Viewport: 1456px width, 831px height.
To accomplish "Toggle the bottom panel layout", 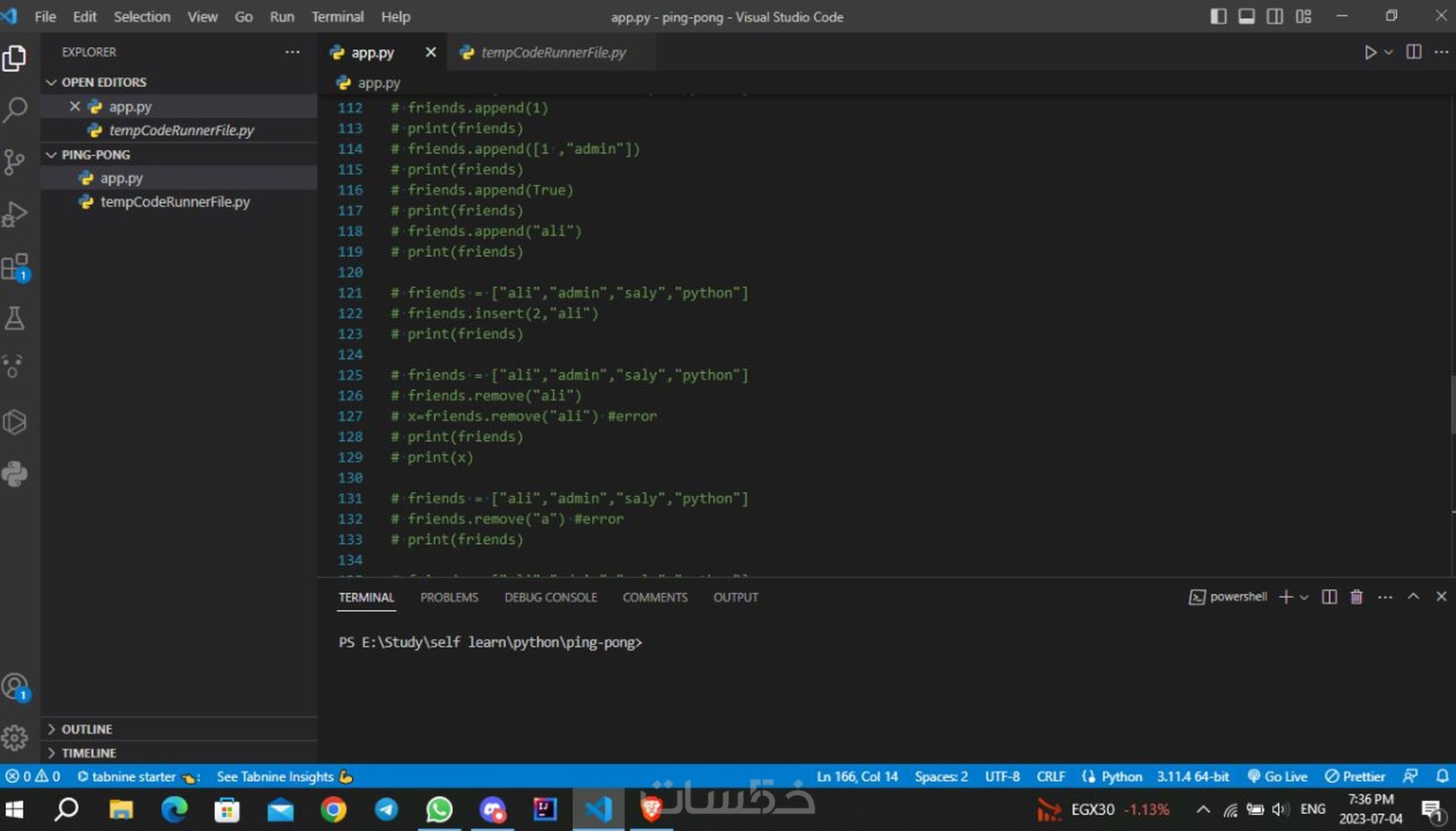I will pyautogui.click(x=1246, y=17).
